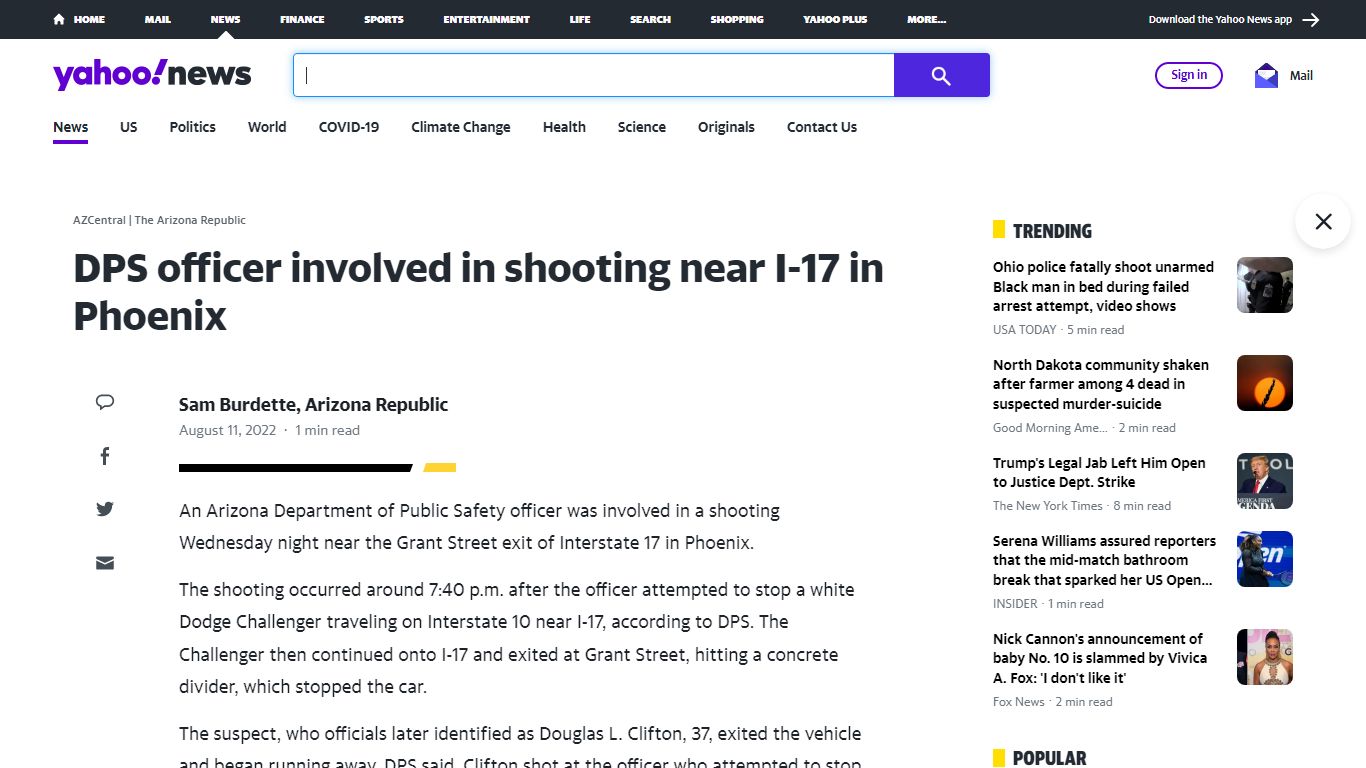
Task: Click the Yahoo News logo
Action: click(152, 75)
